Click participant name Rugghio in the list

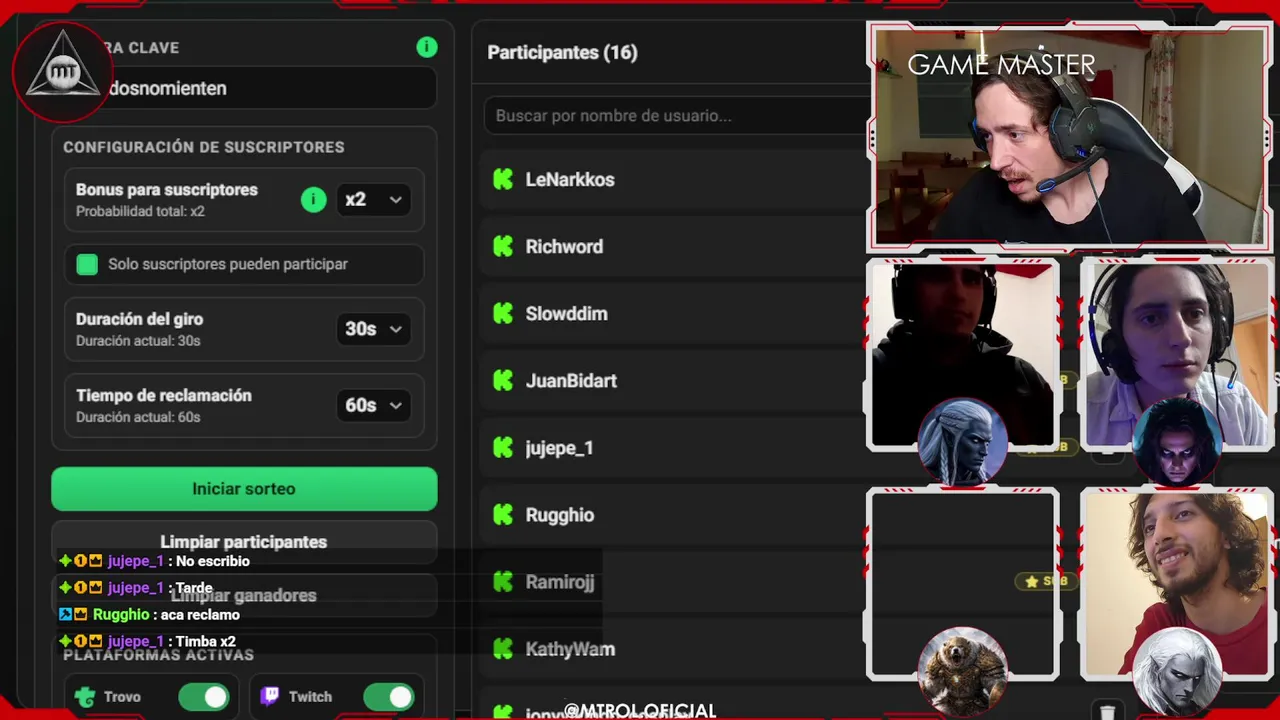point(559,515)
